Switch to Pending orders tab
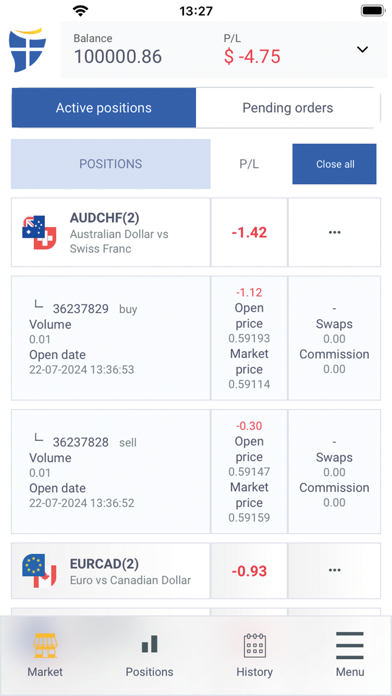 point(288,108)
